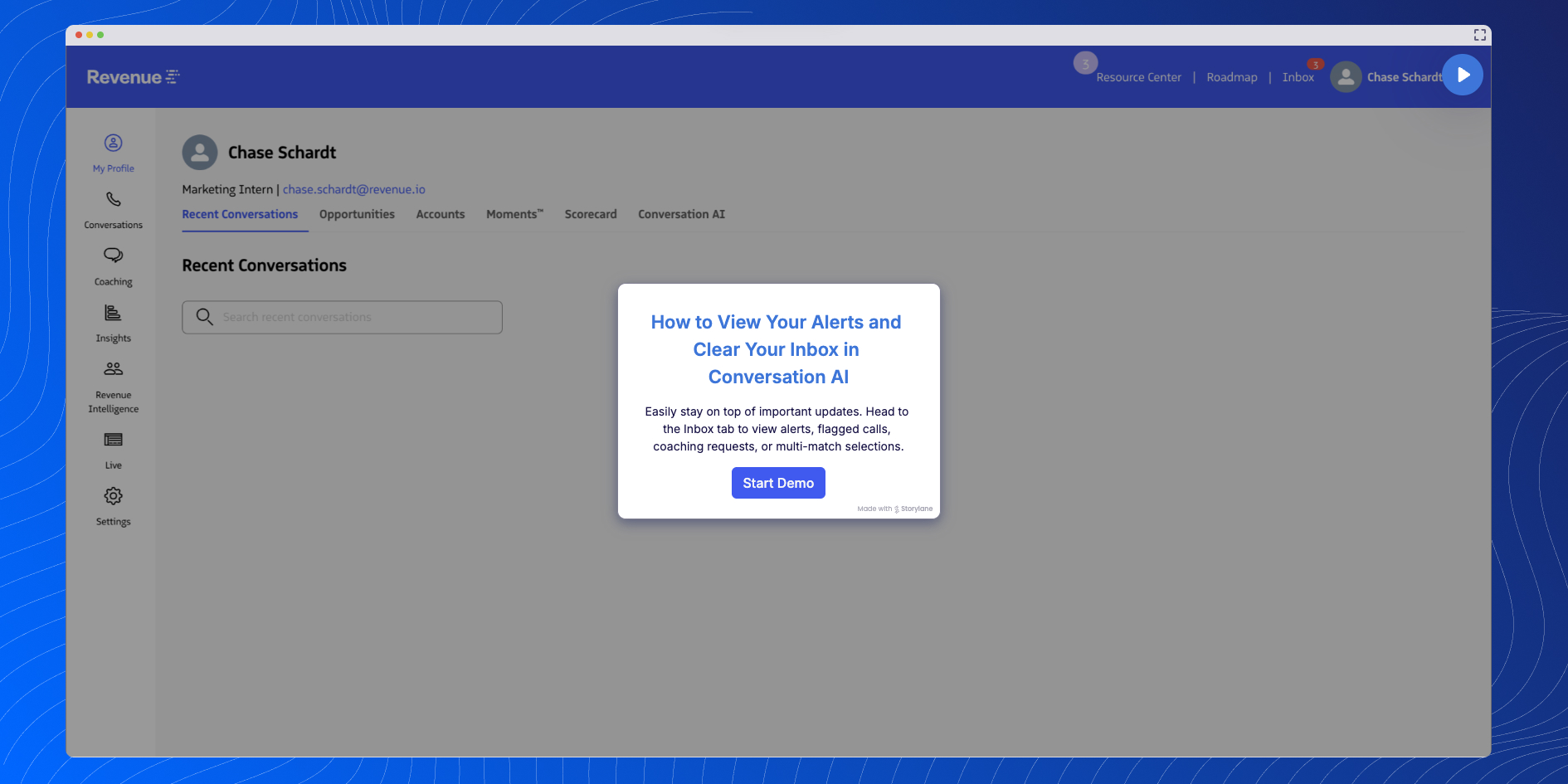This screenshot has height=784, width=1568.
Task: Click the chase.schardt@revenue.io email link
Action: 353,189
